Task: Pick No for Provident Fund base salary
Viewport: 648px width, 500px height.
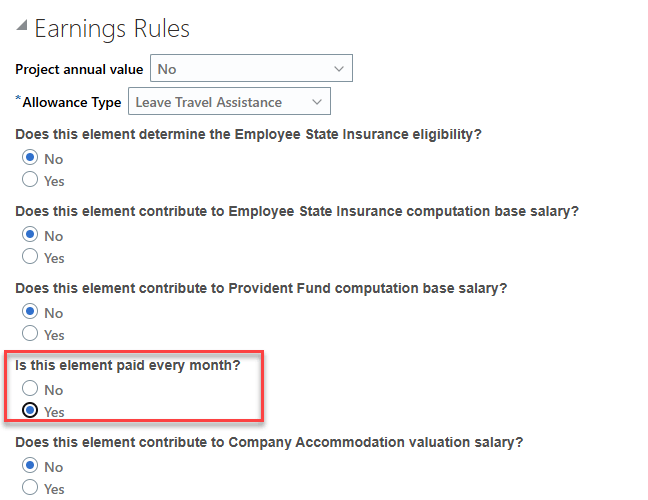Action: pyautogui.click(x=30, y=313)
